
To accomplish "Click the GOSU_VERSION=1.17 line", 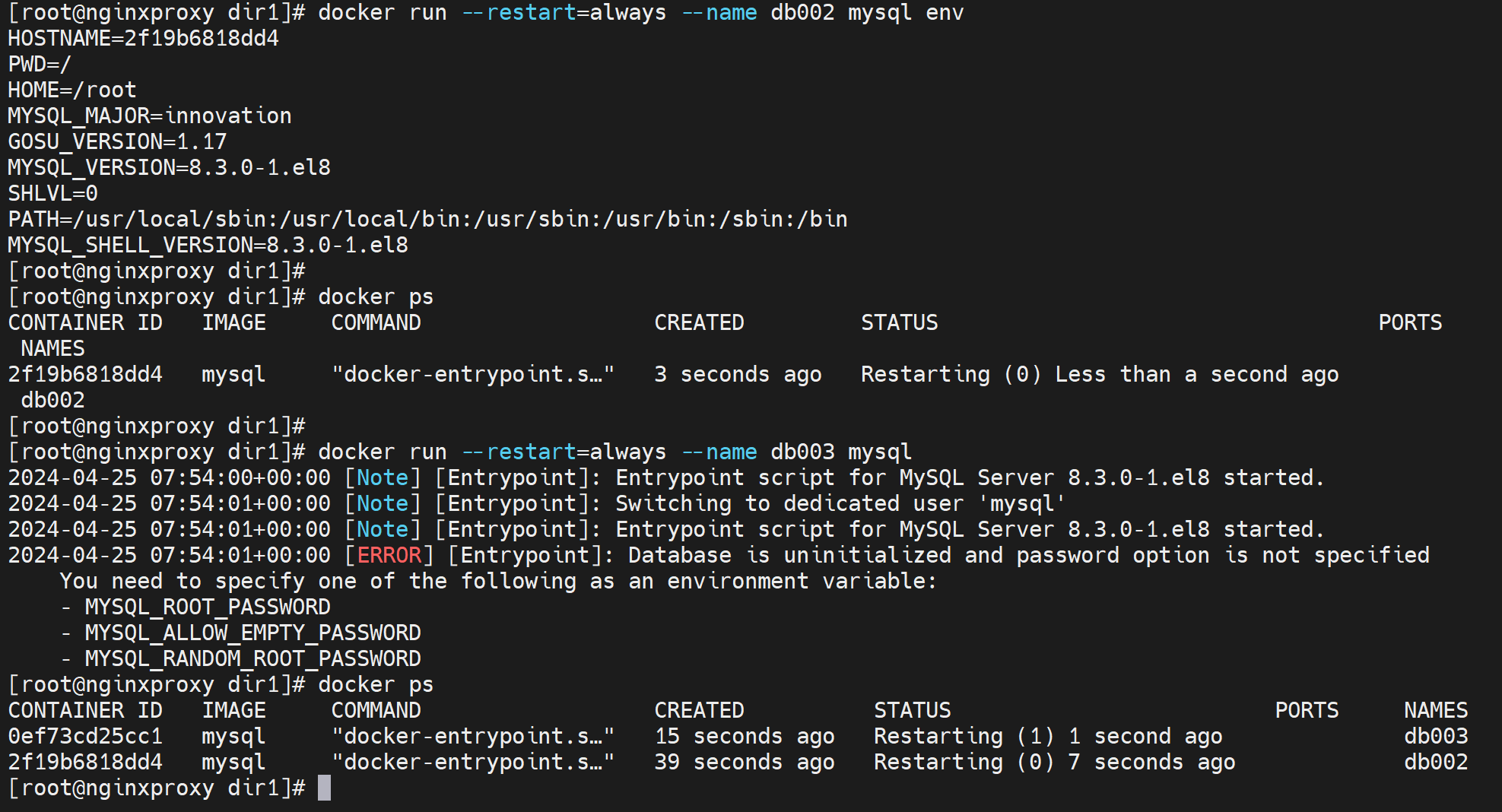I will coord(117,142).
